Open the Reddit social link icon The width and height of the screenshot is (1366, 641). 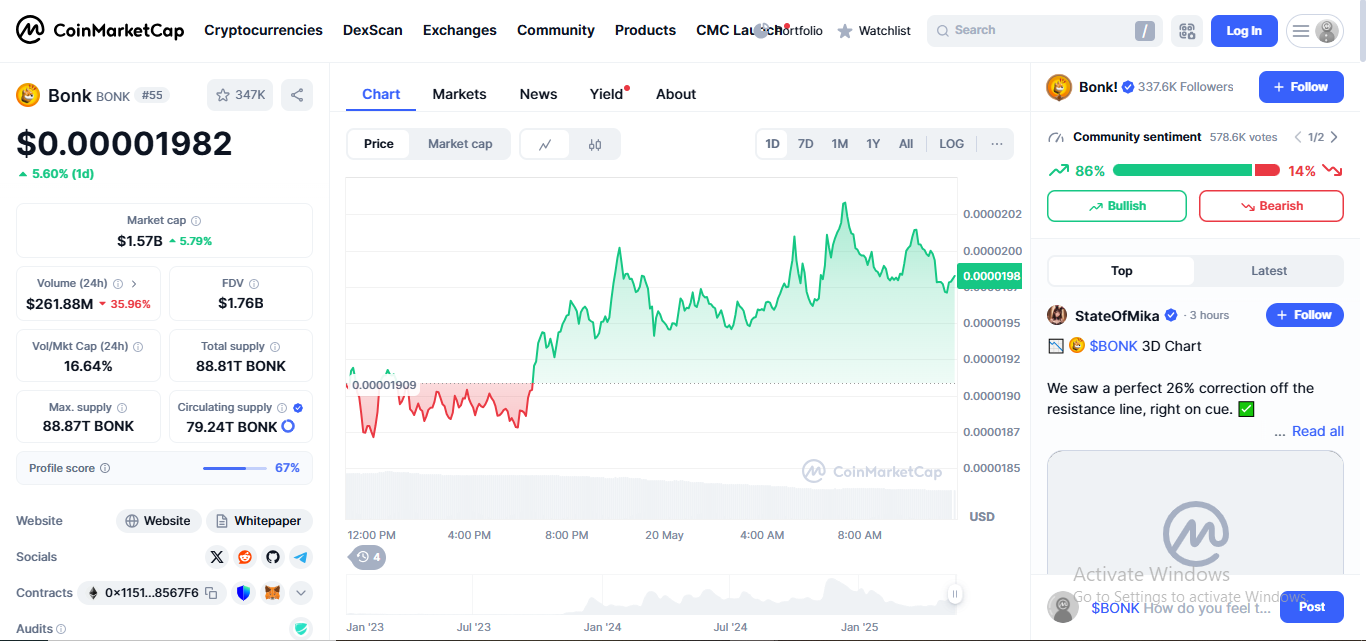click(x=245, y=557)
